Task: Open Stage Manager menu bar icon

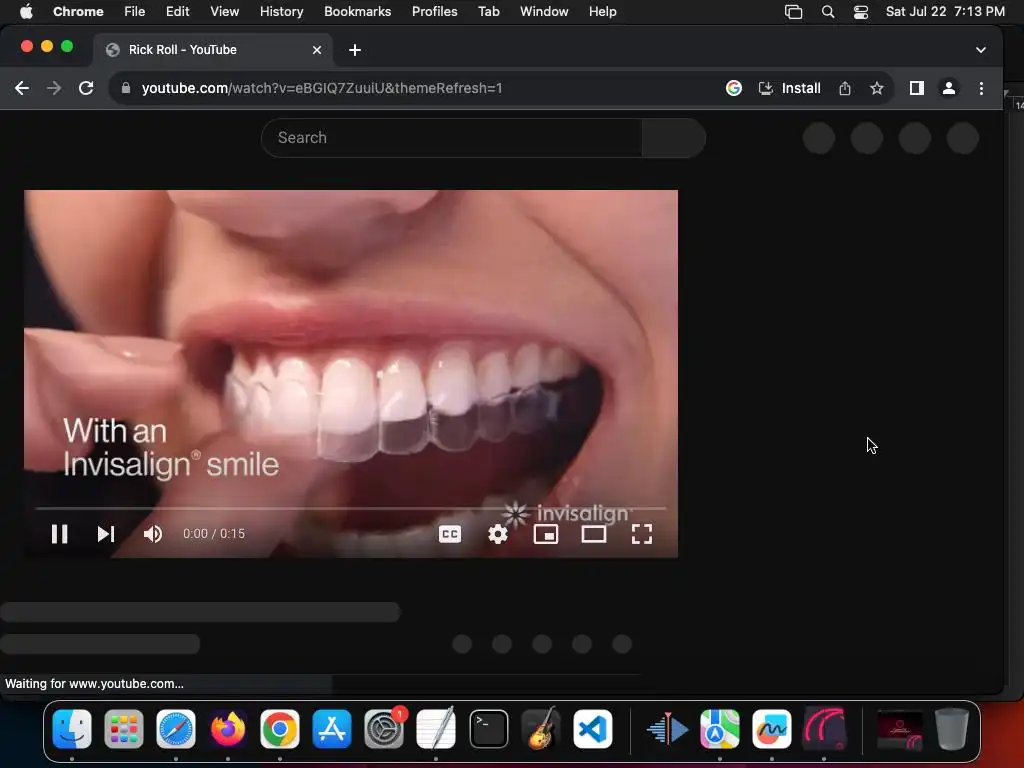Action: tap(793, 12)
